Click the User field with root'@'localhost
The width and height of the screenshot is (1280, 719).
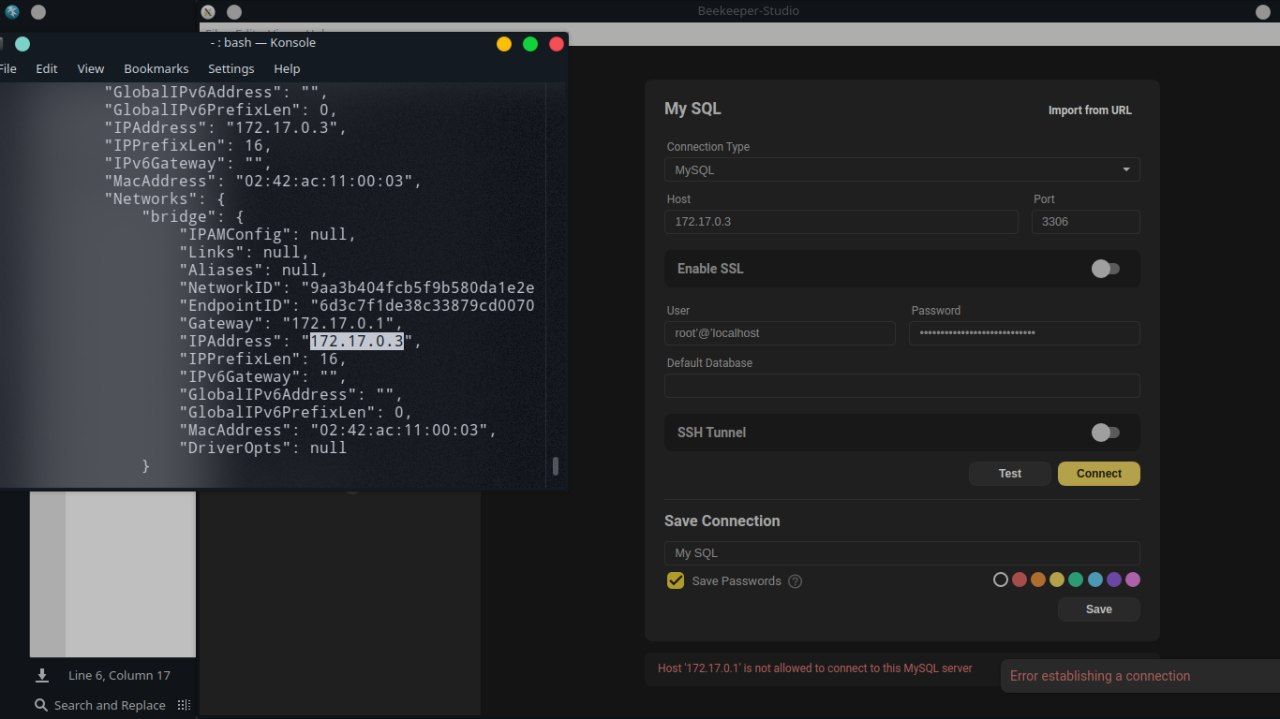[x=780, y=333]
